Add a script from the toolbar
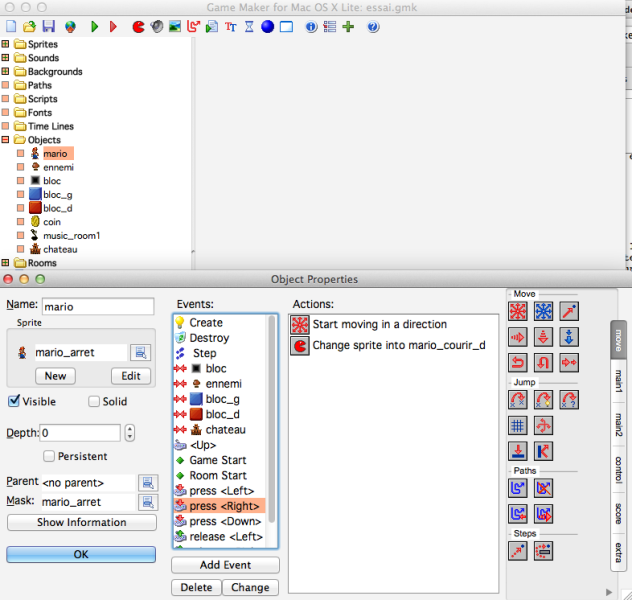This screenshot has height=600, width=632. [x=212, y=27]
